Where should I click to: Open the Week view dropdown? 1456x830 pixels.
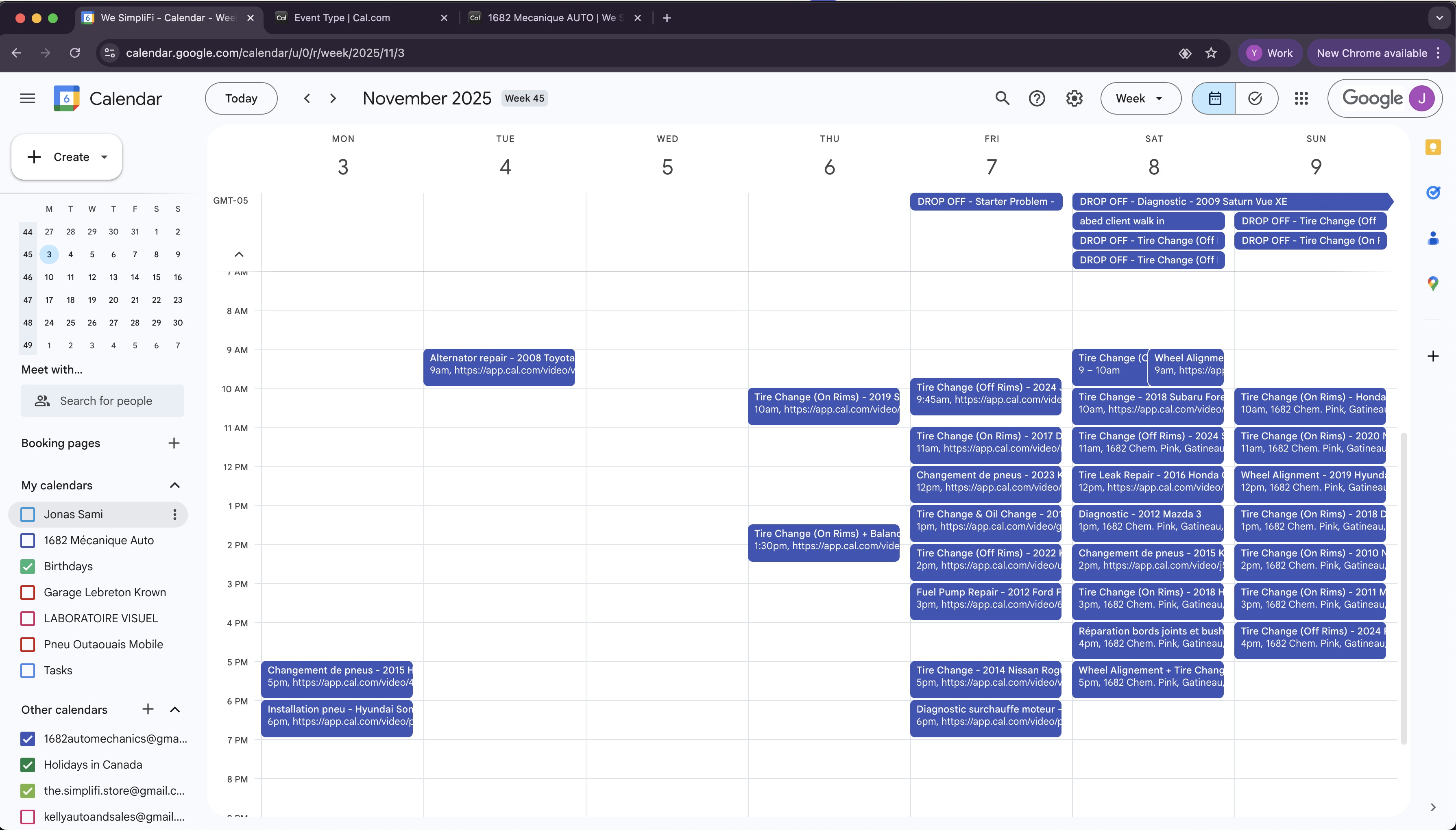1140,99
